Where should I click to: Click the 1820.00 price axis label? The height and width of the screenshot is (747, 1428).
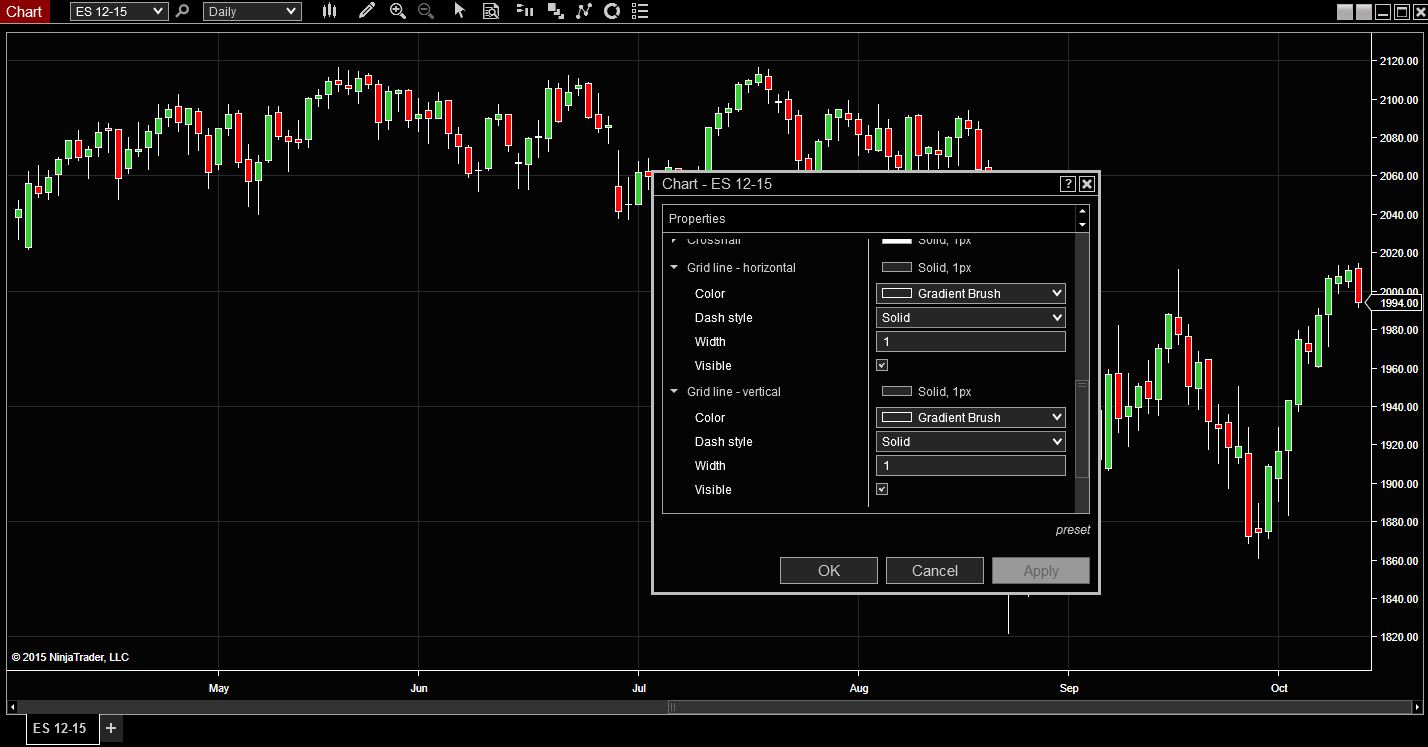pyautogui.click(x=1399, y=637)
